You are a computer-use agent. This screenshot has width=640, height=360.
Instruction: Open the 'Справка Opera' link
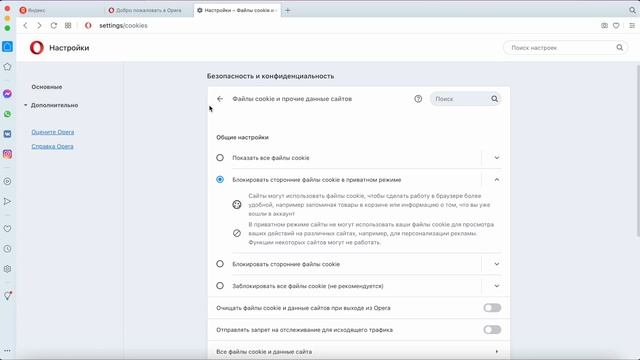pos(52,146)
